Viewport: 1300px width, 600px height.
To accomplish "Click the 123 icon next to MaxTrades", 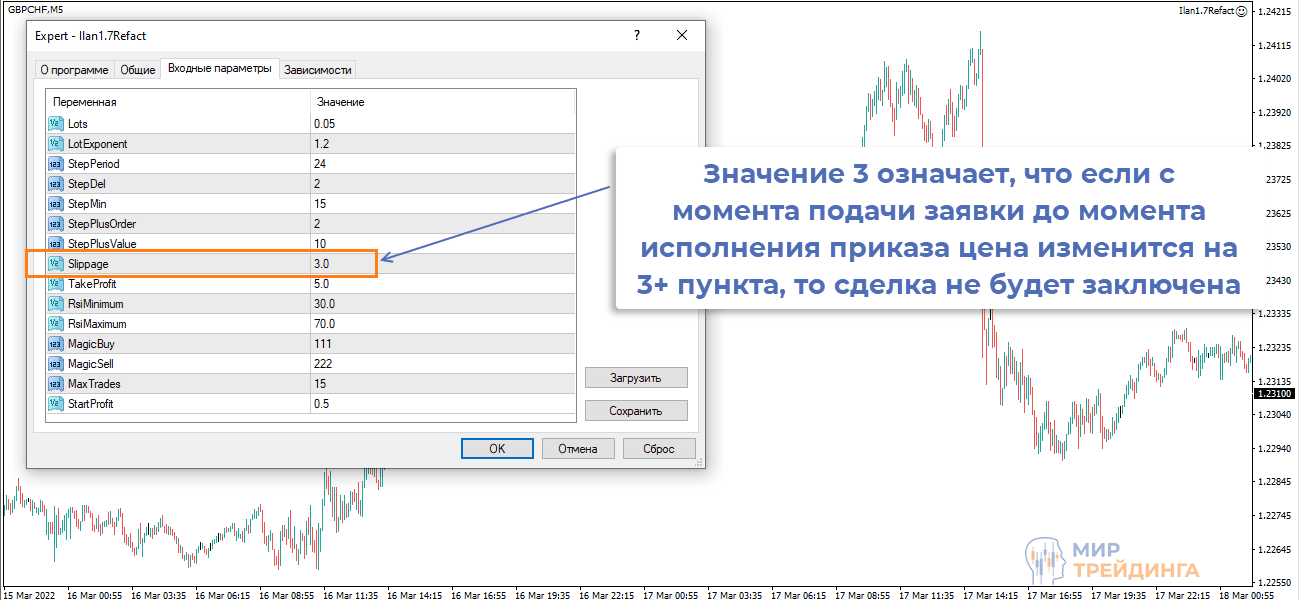I will click(55, 383).
